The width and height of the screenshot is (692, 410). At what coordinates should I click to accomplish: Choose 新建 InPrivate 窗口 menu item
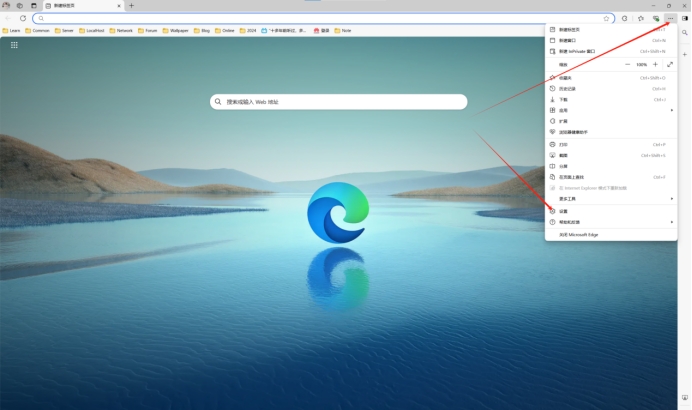[578, 51]
